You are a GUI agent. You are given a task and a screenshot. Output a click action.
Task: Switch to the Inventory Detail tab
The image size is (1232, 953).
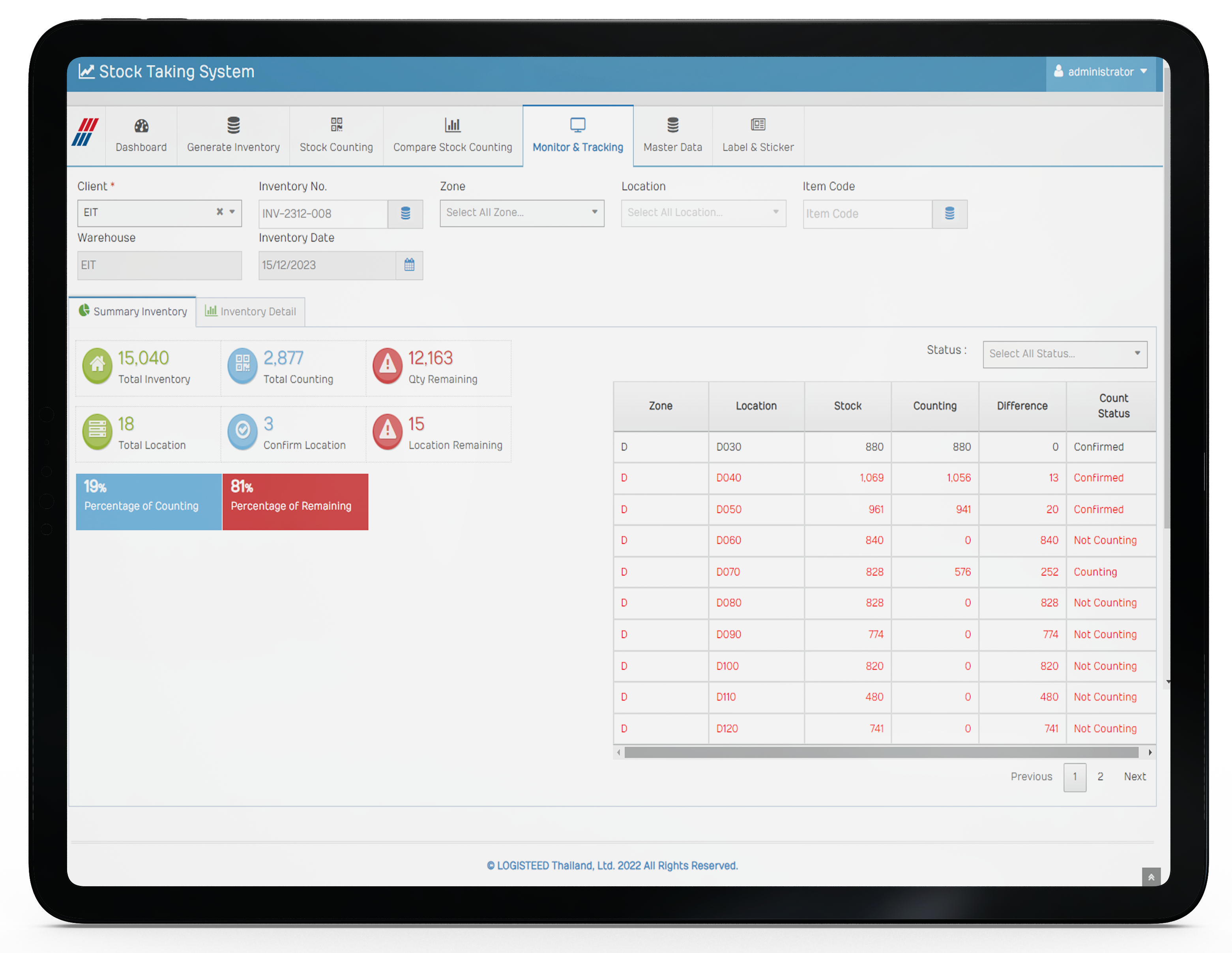point(251,311)
